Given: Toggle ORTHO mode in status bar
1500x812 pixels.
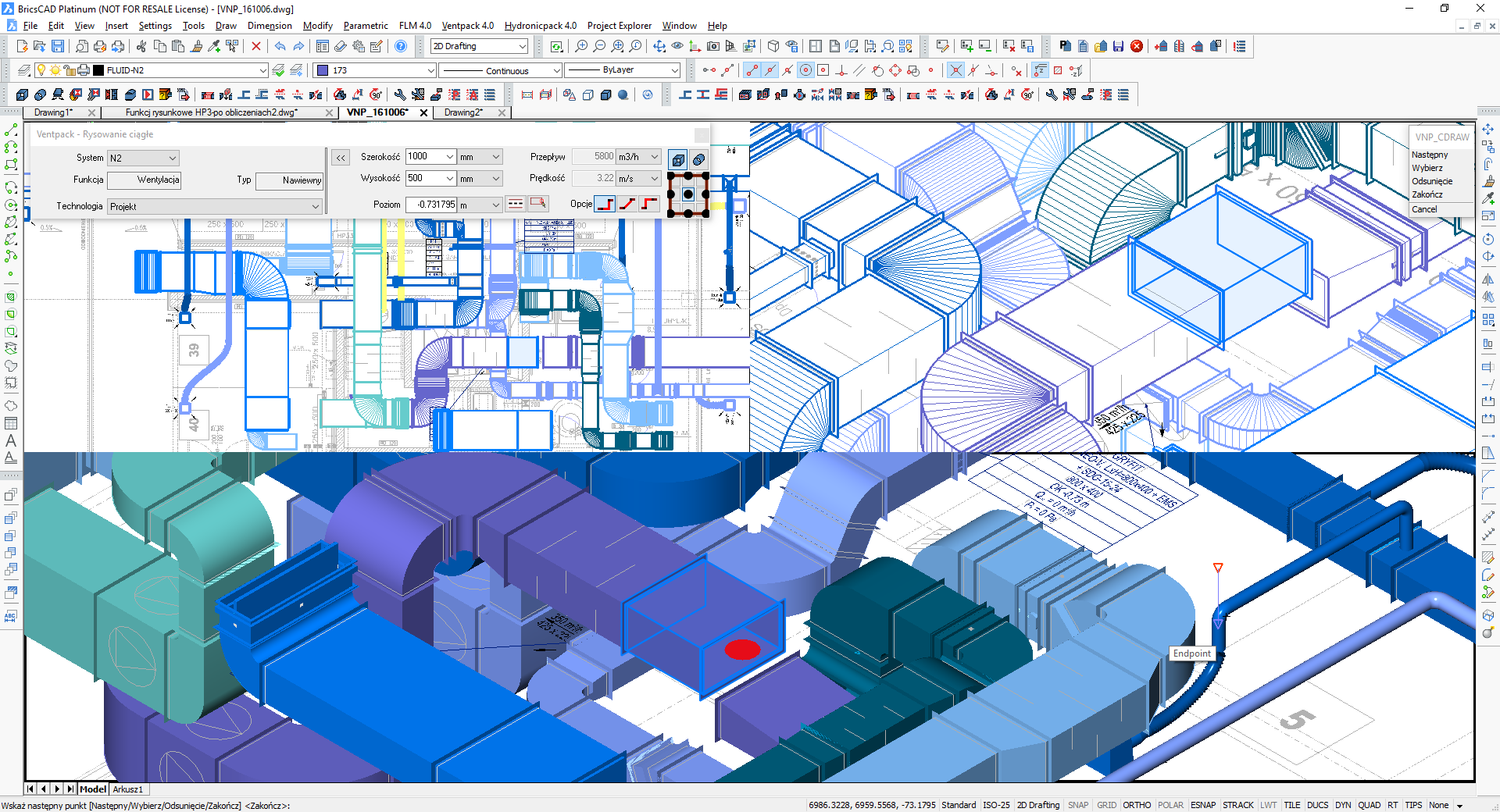Looking at the screenshot, I should point(1137,805).
